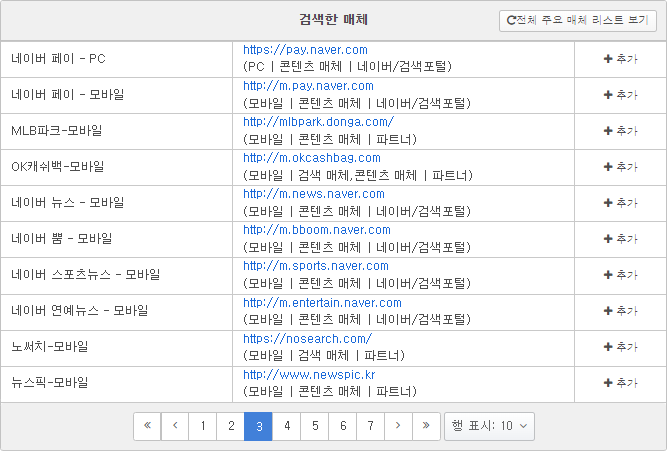The height and width of the screenshot is (451, 667).
Task: Select 뉴스픽-모바일 name cell
Action: [117, 384]
